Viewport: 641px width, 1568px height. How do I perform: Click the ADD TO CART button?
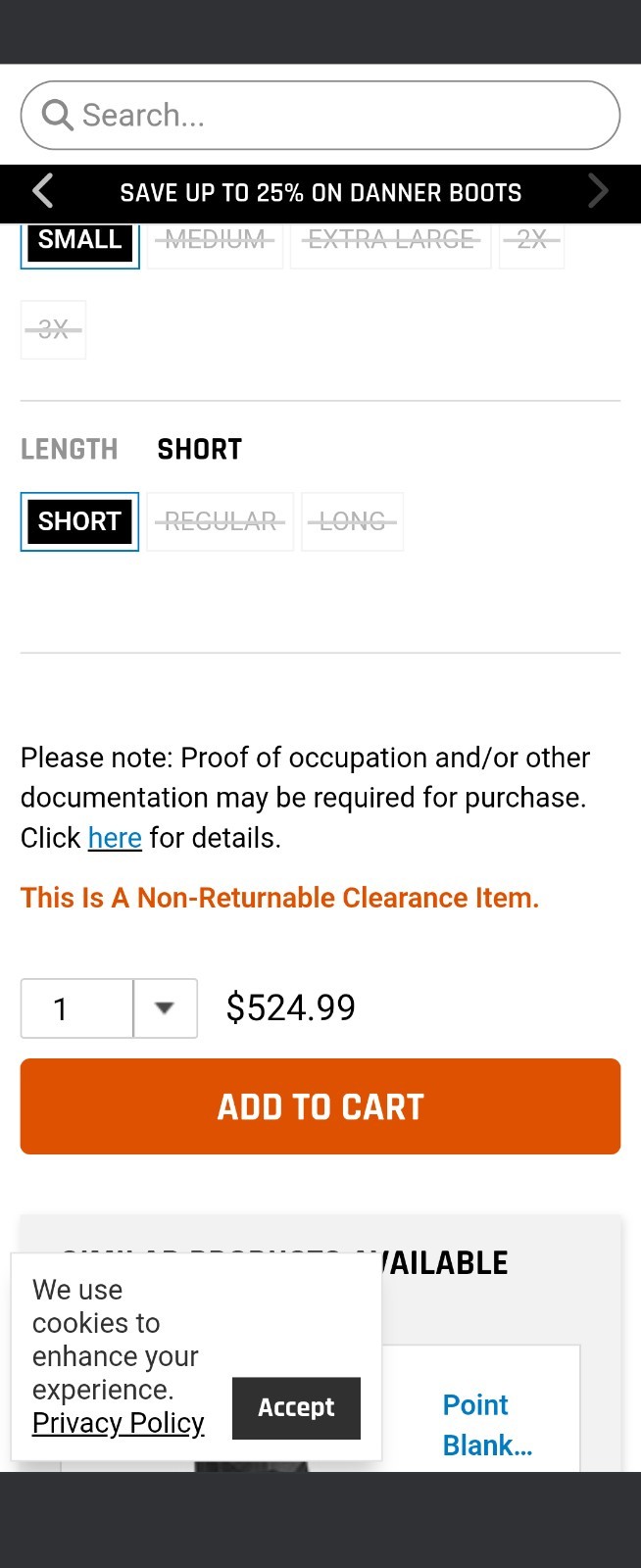pos(320,1106)
